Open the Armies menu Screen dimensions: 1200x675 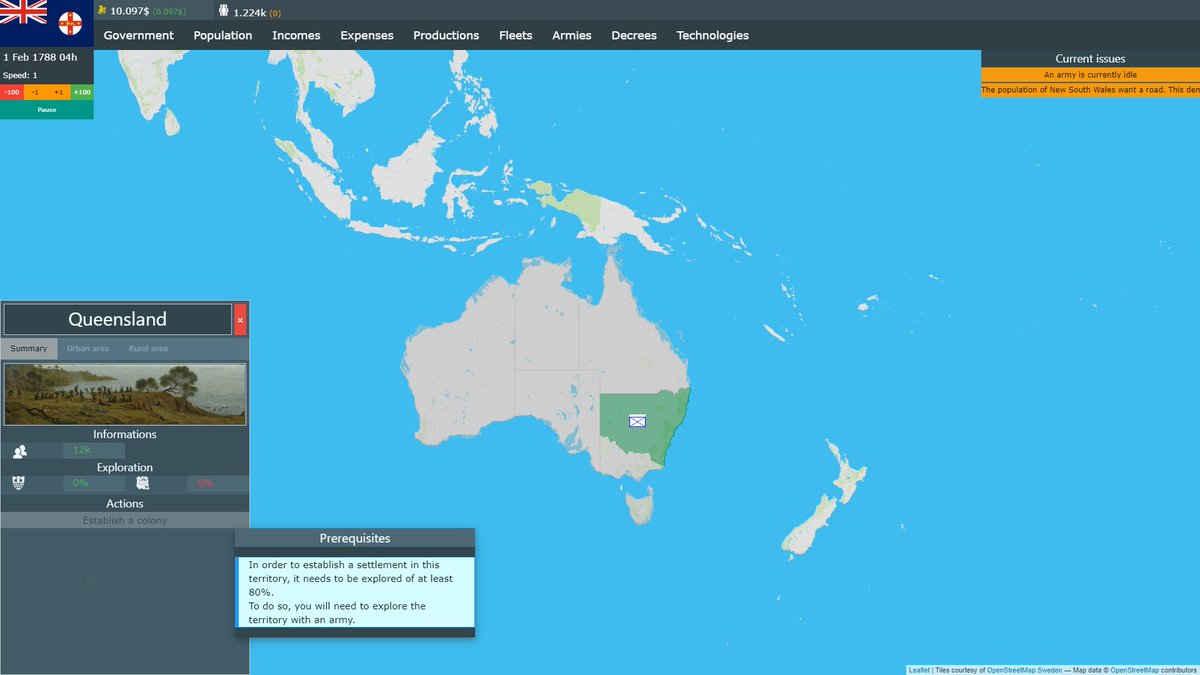[572, 35]
